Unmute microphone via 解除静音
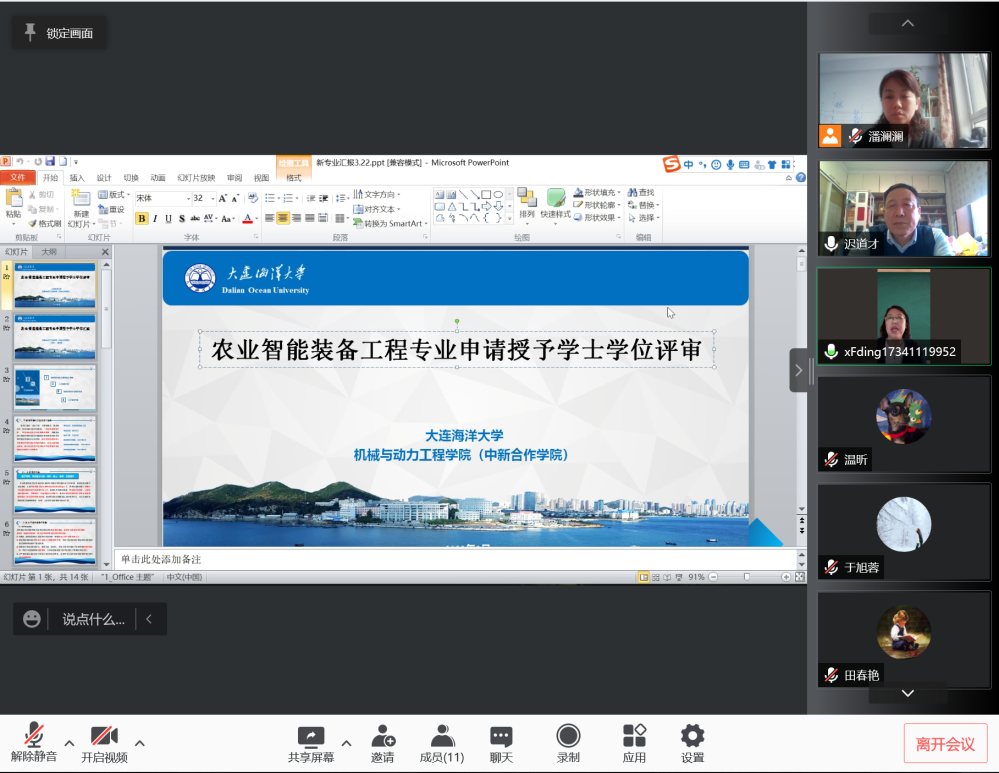 pyautogui.click(x=34, y=737)
